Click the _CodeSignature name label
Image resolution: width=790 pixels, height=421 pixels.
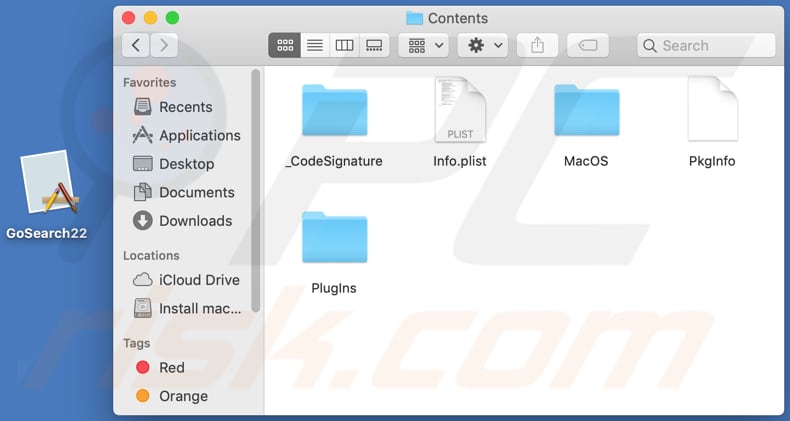[x=335, y=161]
